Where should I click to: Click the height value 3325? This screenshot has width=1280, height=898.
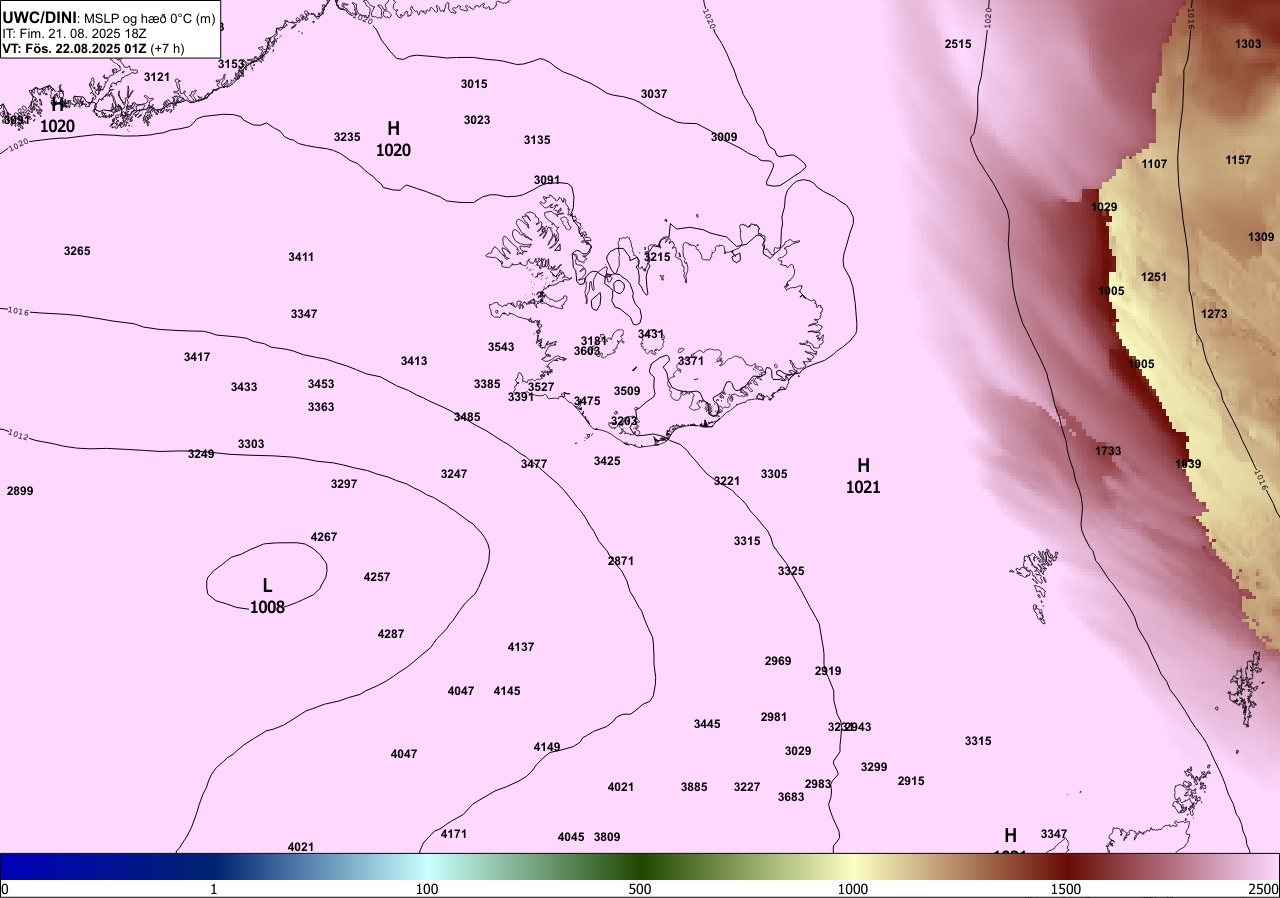[x=791, y=571]
